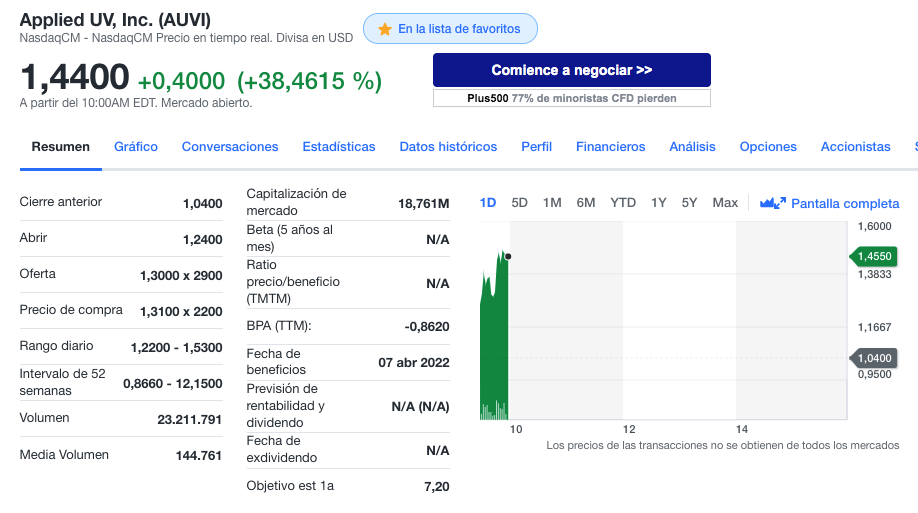
Task: Go to Opciones tab
Action: click(768, 147)
